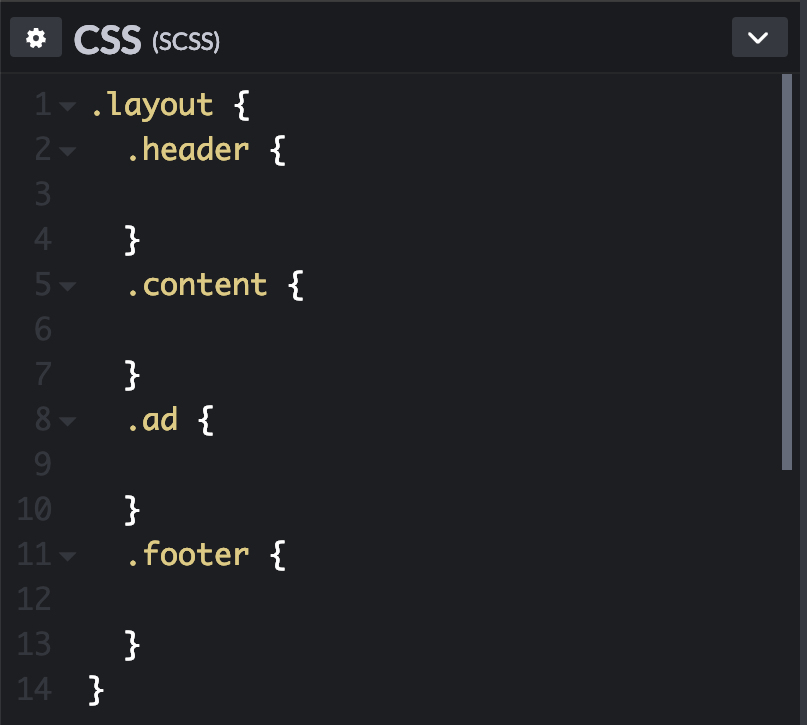
Task: Click the CSS editor dropdown chevron
Action: pos(759,37)
